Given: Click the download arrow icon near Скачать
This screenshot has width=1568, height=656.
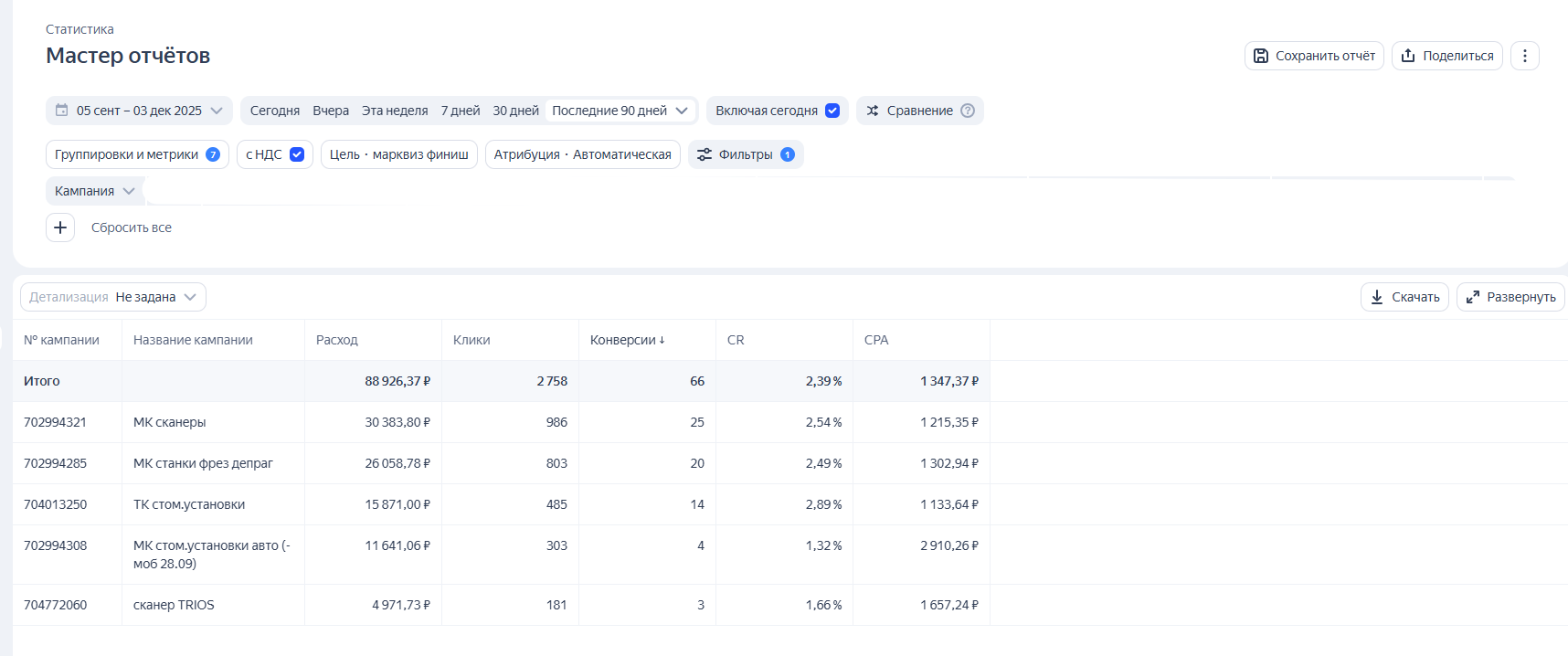Looking at the screenshot, I should 1377,297.
